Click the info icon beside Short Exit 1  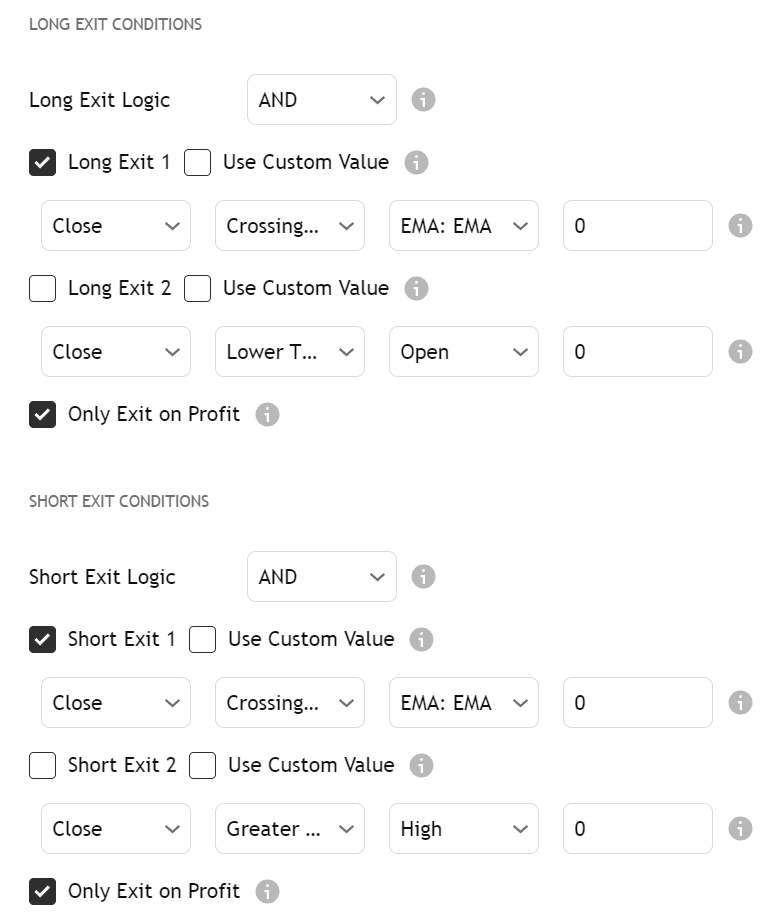(x=421, y=639)
